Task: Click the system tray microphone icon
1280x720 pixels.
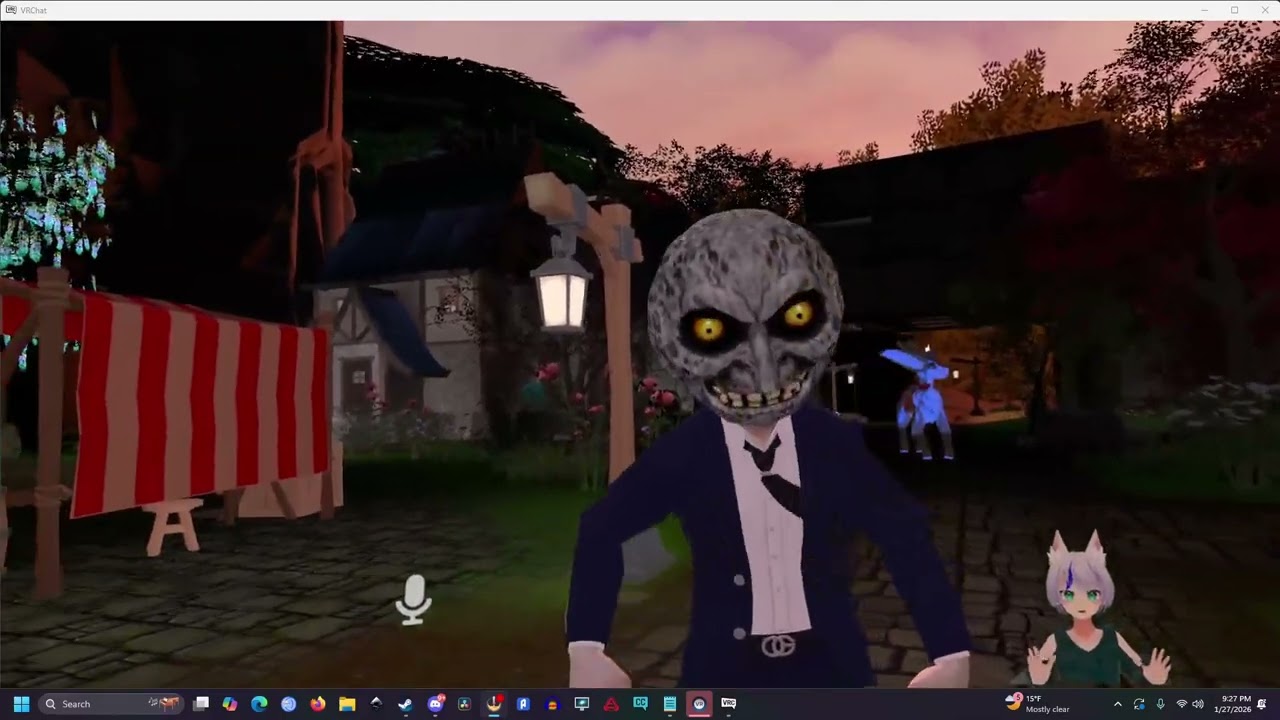Action: pyautogui.click(x=1160, y=704)
